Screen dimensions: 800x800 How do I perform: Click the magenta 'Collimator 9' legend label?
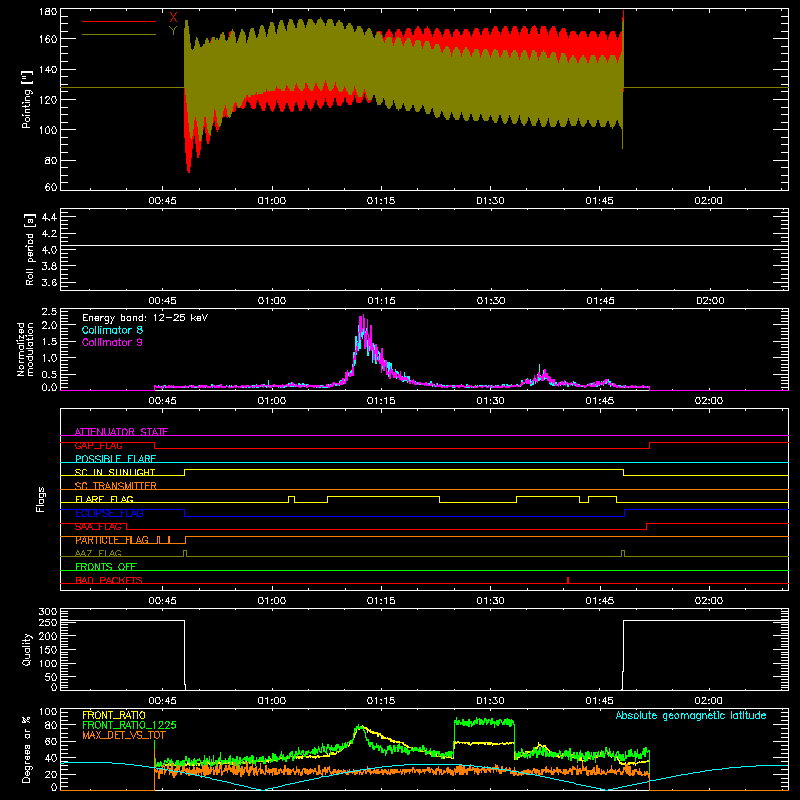click(112, 342)
